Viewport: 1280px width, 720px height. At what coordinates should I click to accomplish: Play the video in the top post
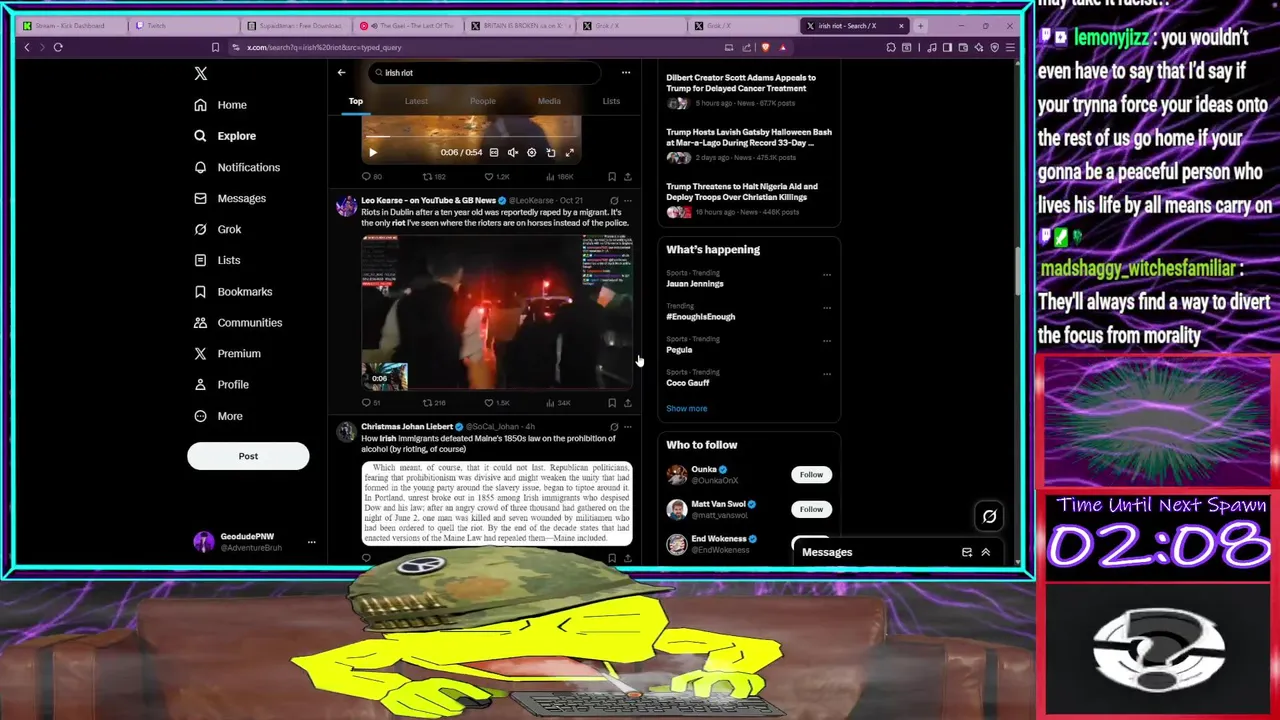[373, 152]
